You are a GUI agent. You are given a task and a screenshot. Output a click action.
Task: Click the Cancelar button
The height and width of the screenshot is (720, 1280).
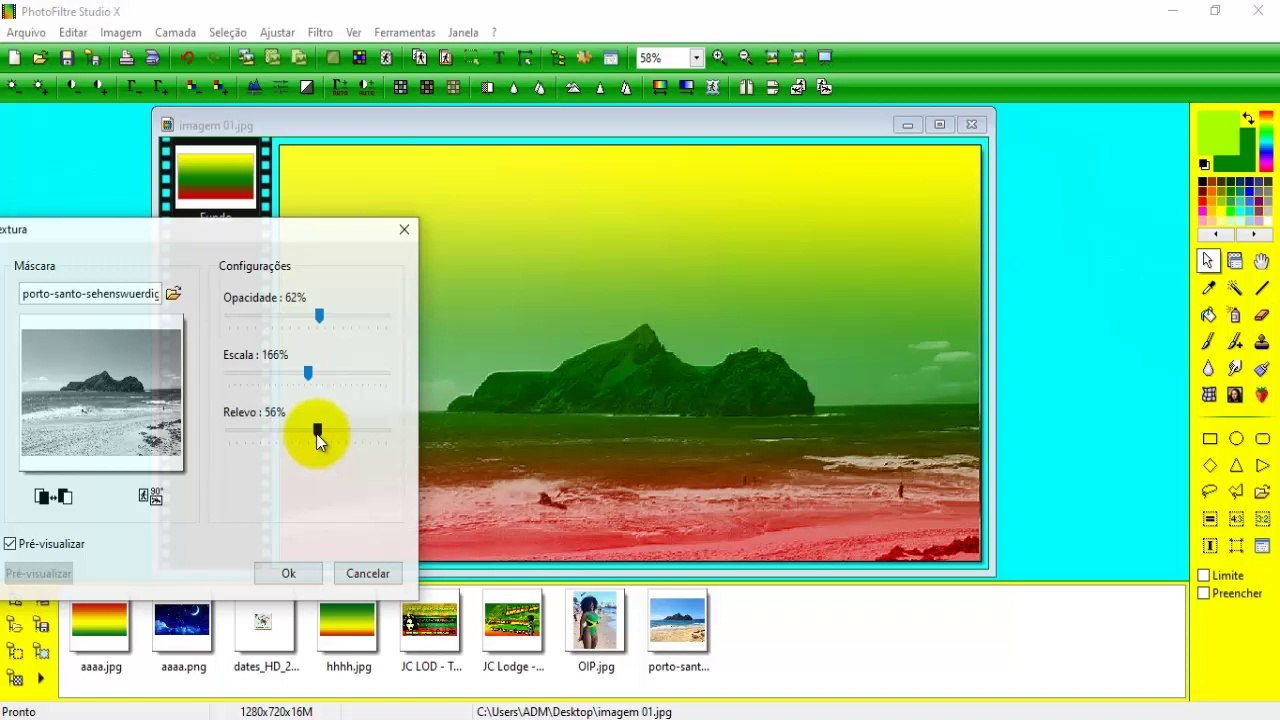coord(368,574)
